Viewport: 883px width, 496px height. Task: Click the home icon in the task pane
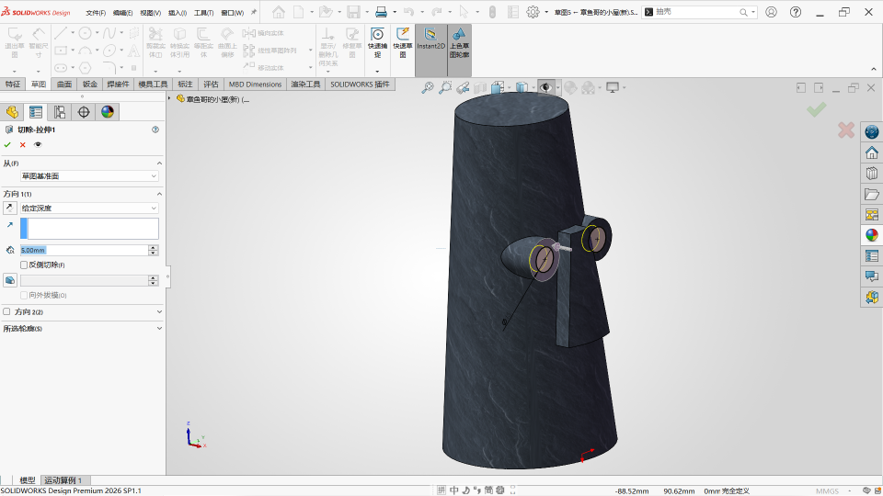[x=872, y=153]
